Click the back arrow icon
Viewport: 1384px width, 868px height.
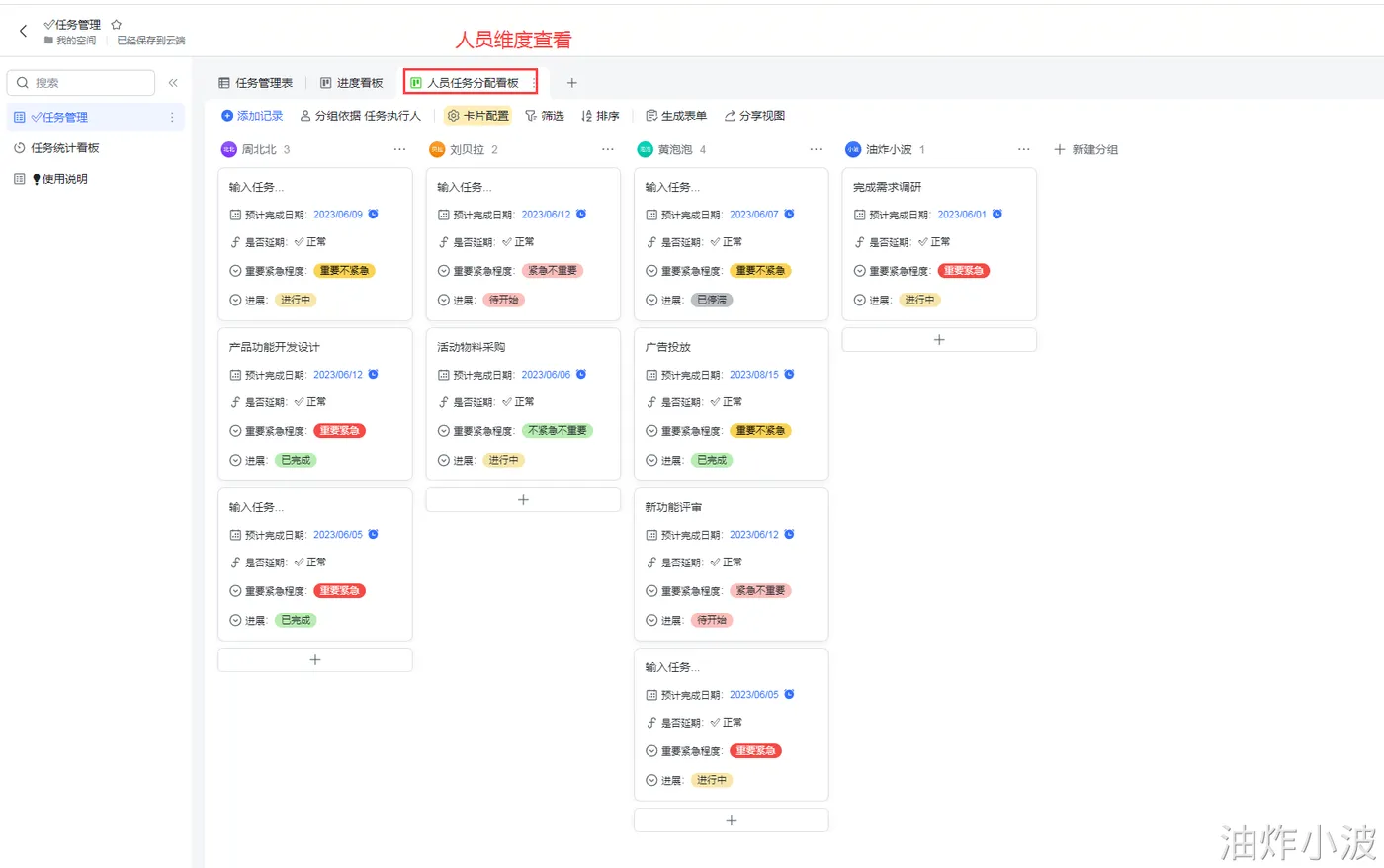[23, 32]
